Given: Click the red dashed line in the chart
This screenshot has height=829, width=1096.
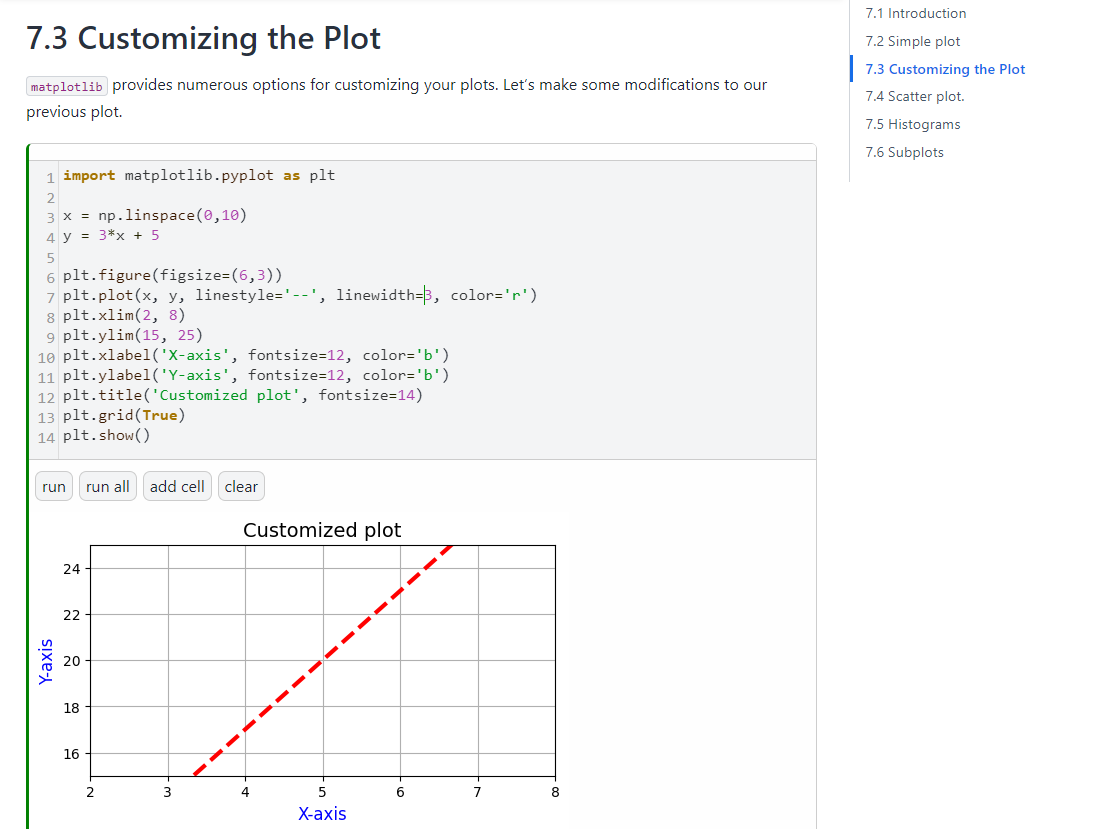Looking at the screenshot, I should point(322,659).
